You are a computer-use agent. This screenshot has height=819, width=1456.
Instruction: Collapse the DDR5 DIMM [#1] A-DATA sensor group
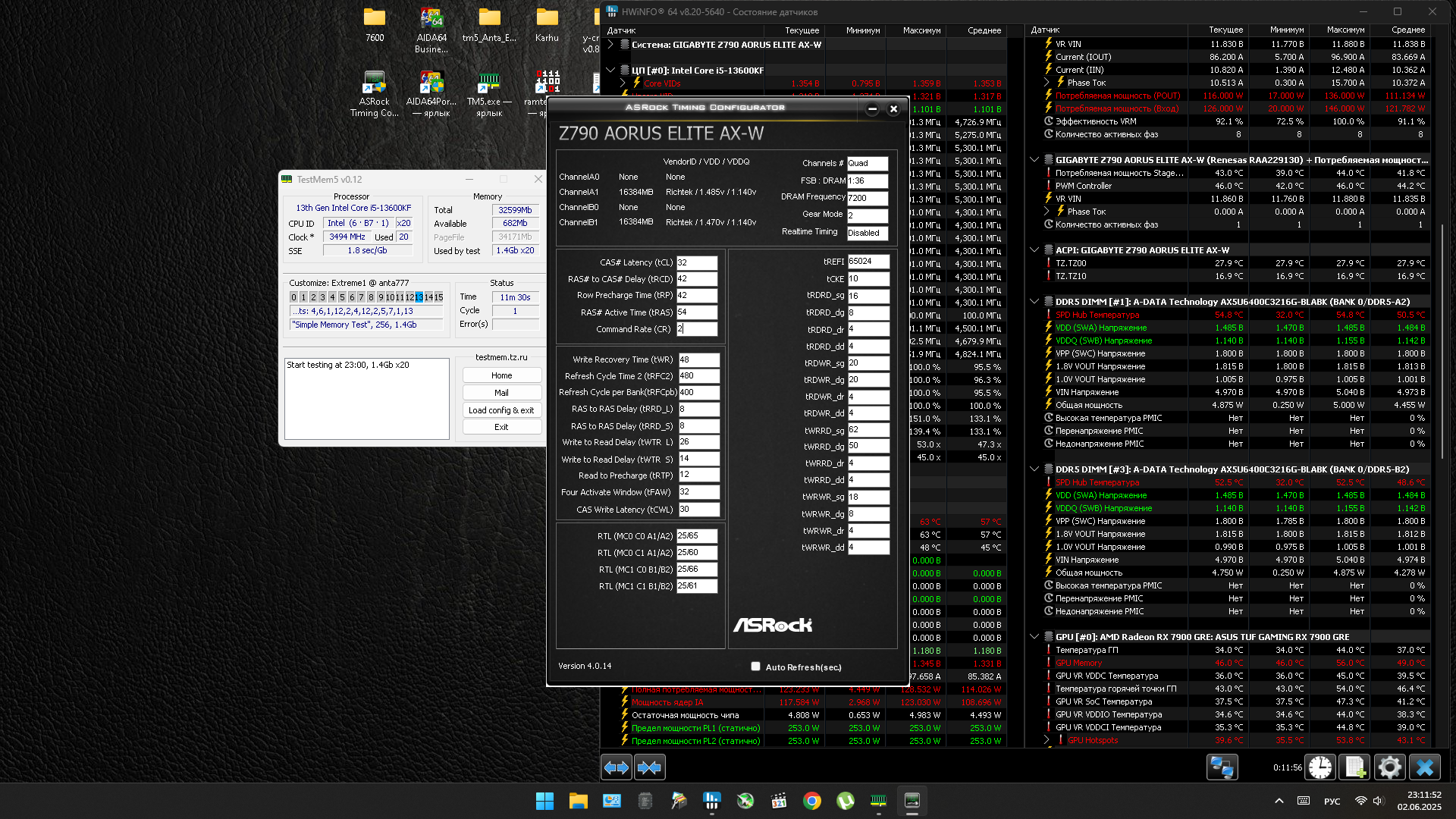(x=1034, y=302)
